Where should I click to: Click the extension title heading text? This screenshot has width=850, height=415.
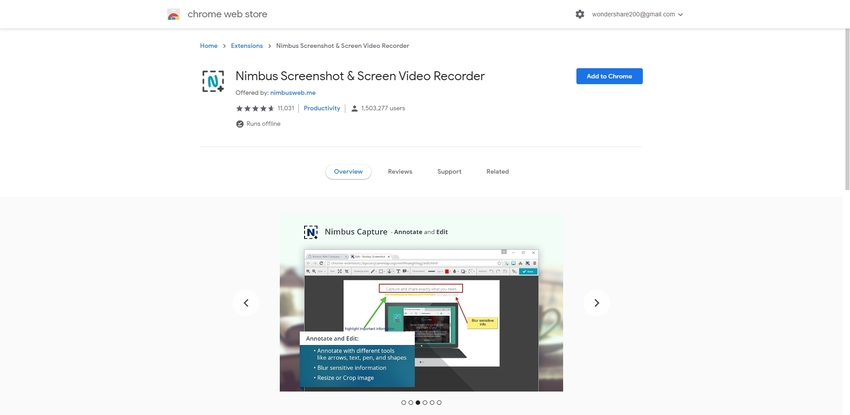tap(360, 76)
